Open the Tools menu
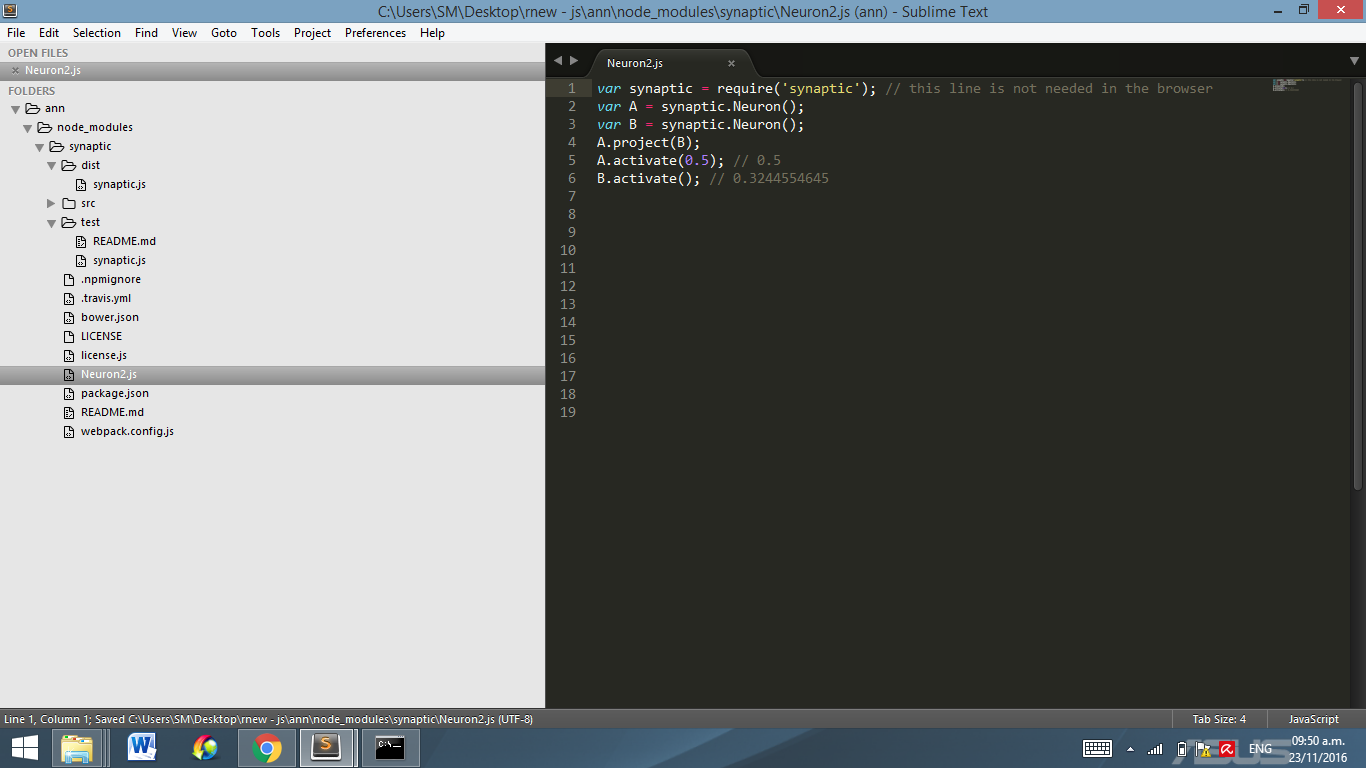Image resolution: width=1366 pixels, height=768 pixels. [265, 33]
